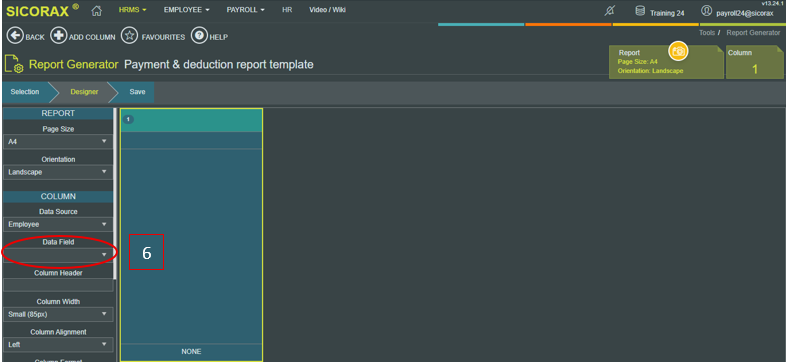The height and width of the screenshot is (362, 787).
Task: Click the Report Generator document gear icon
Action: pos(14,65)
